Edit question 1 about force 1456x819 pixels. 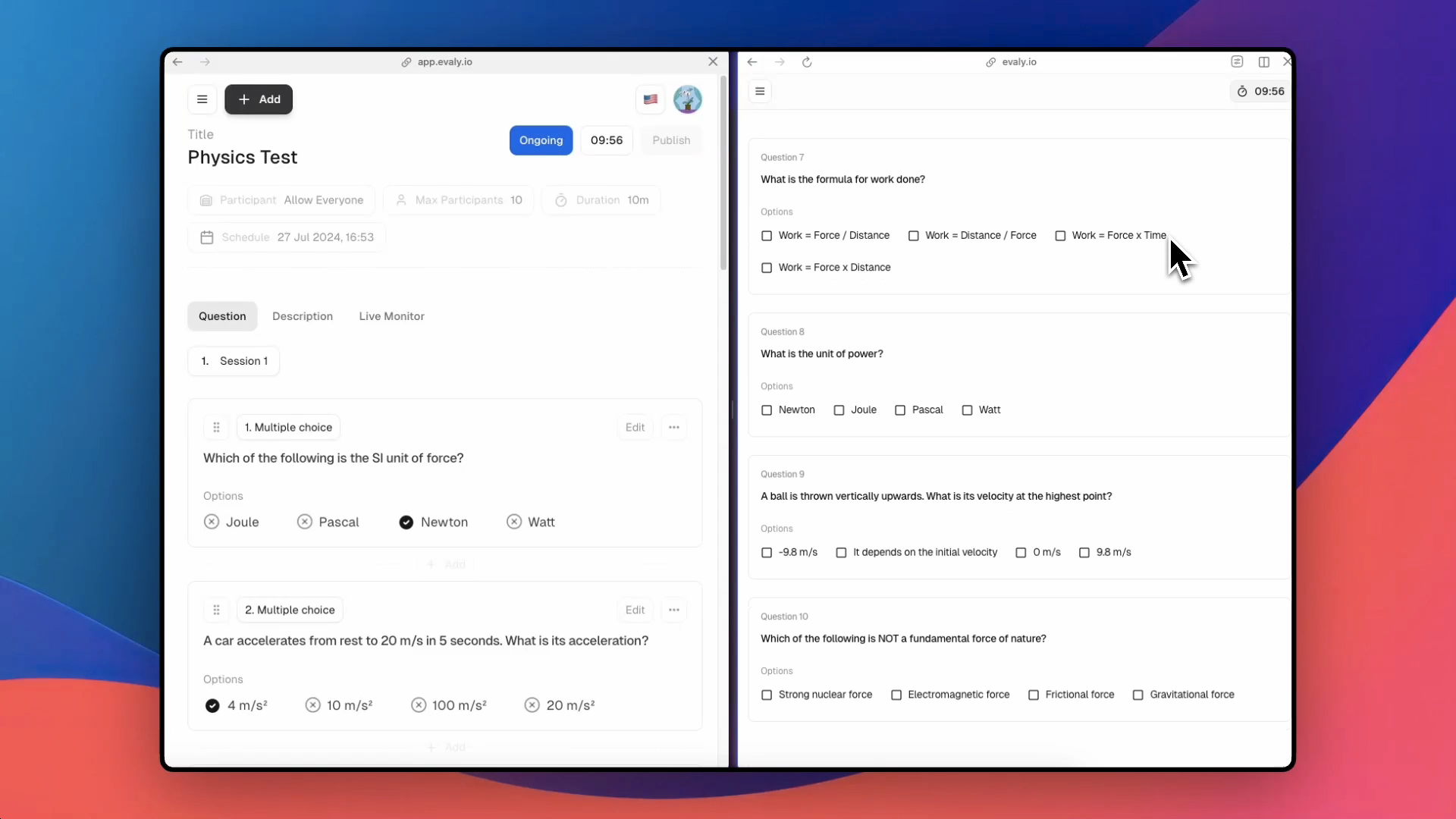[x=635, y=428]
